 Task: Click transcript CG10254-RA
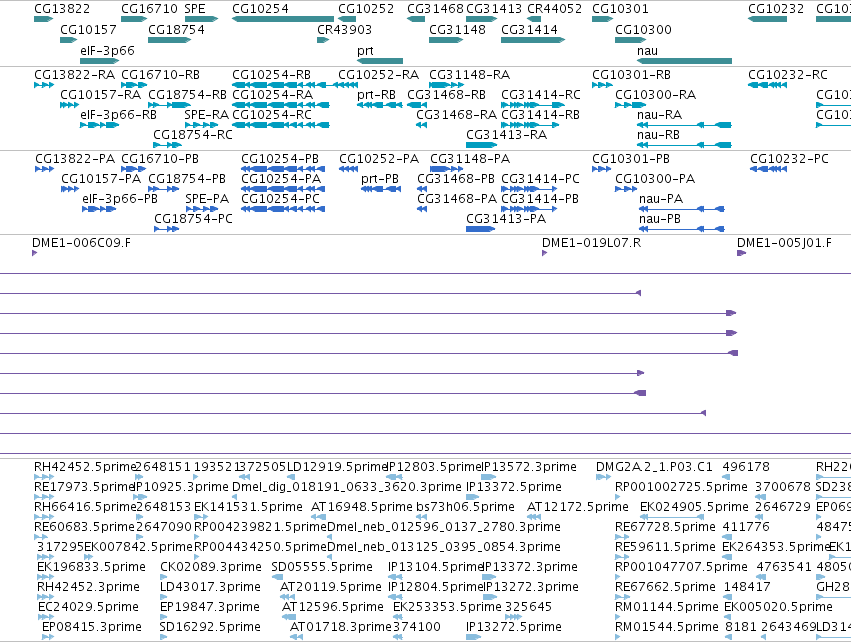pyautogui.click(x=273, y=94)
